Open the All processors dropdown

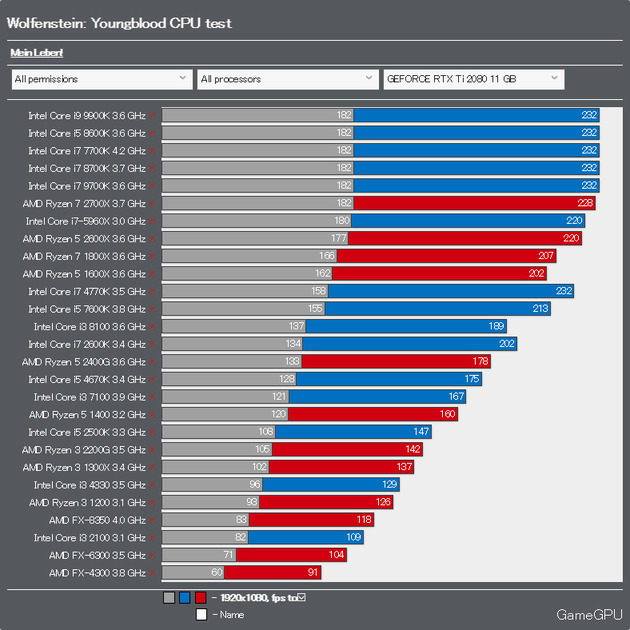pyautogui.click(x=288, y=79)
